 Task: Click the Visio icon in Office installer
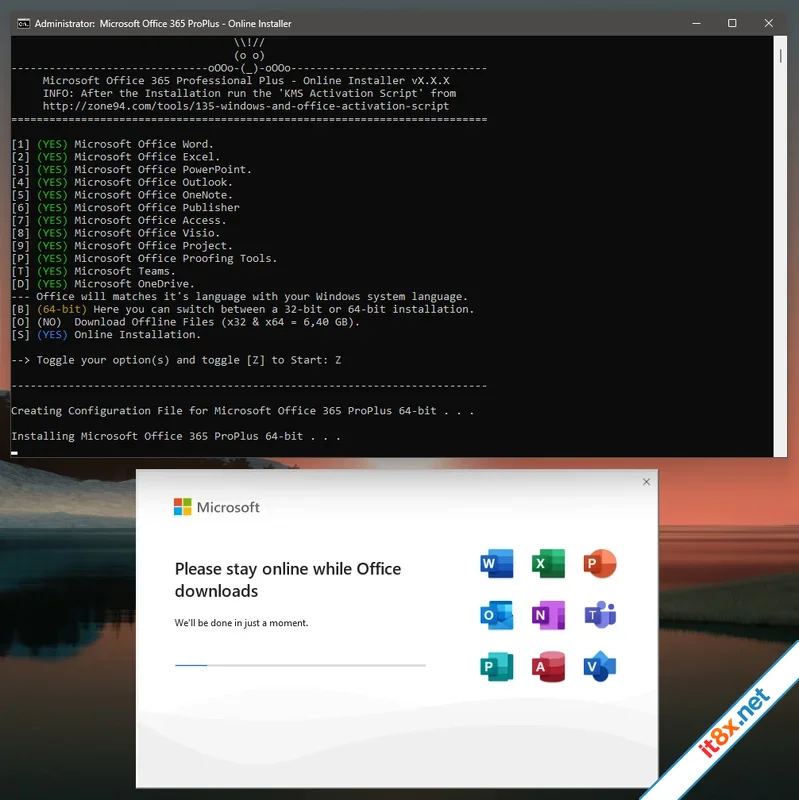600,666
